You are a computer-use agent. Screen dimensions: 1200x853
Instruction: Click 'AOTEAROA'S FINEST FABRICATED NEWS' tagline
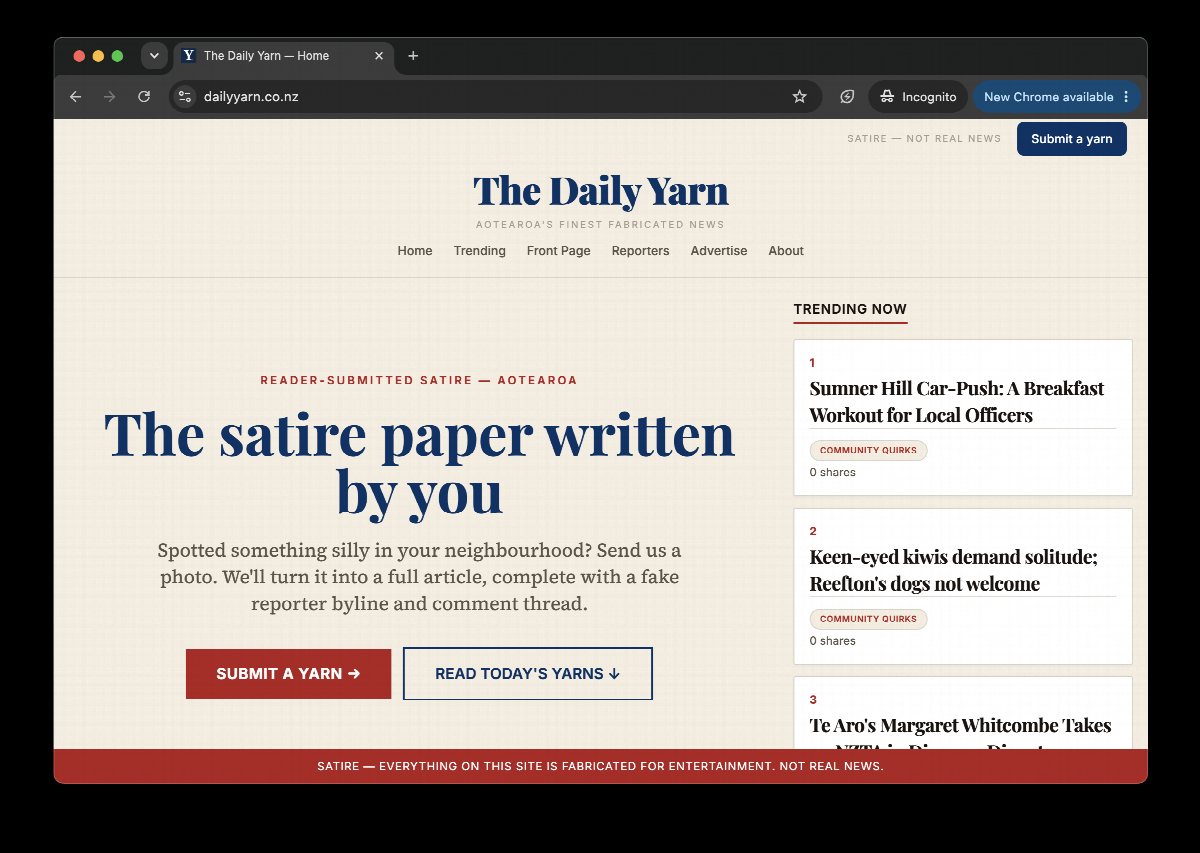tap(600, 224)
